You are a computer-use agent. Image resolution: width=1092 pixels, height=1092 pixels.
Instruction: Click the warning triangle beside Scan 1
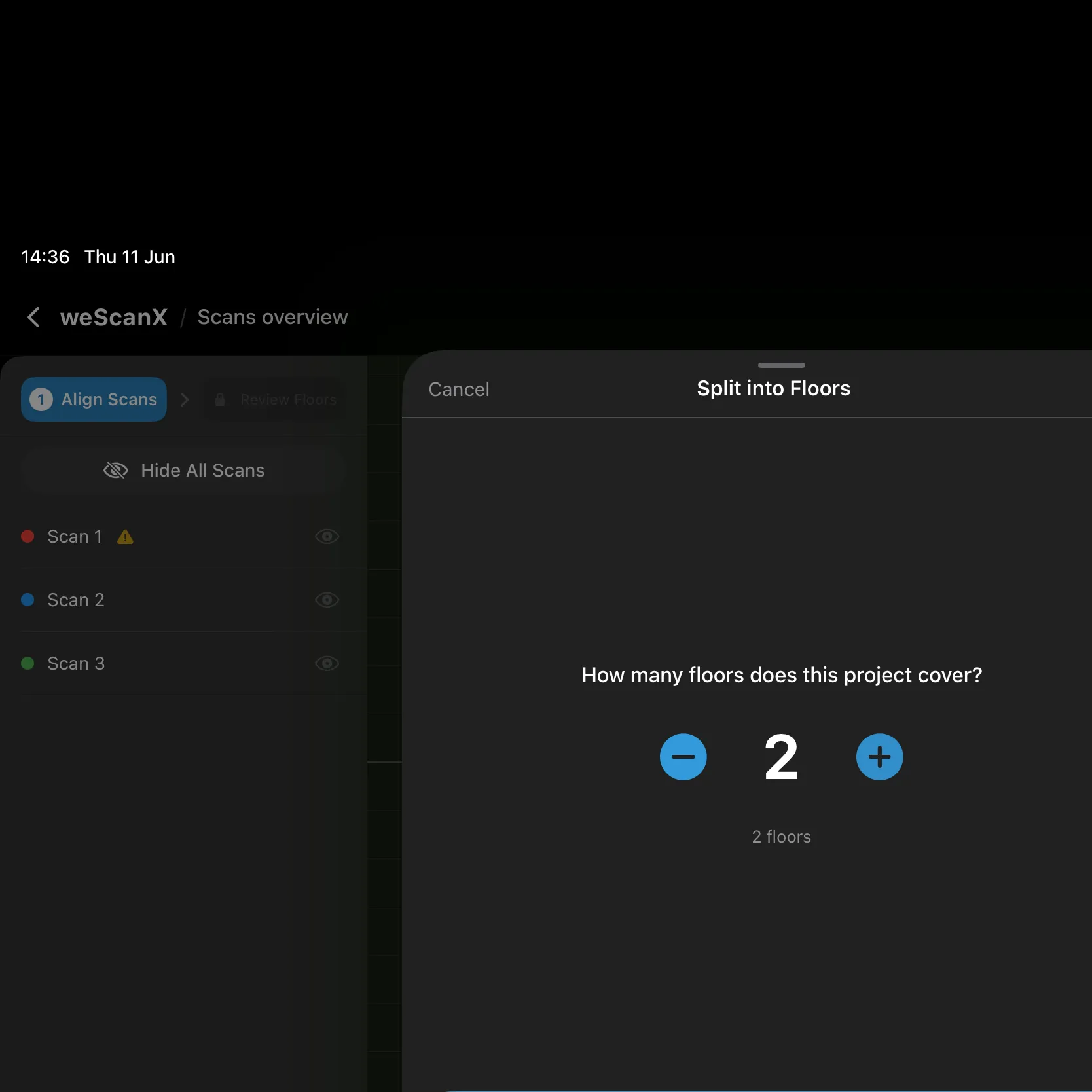[x=125, y=537]
